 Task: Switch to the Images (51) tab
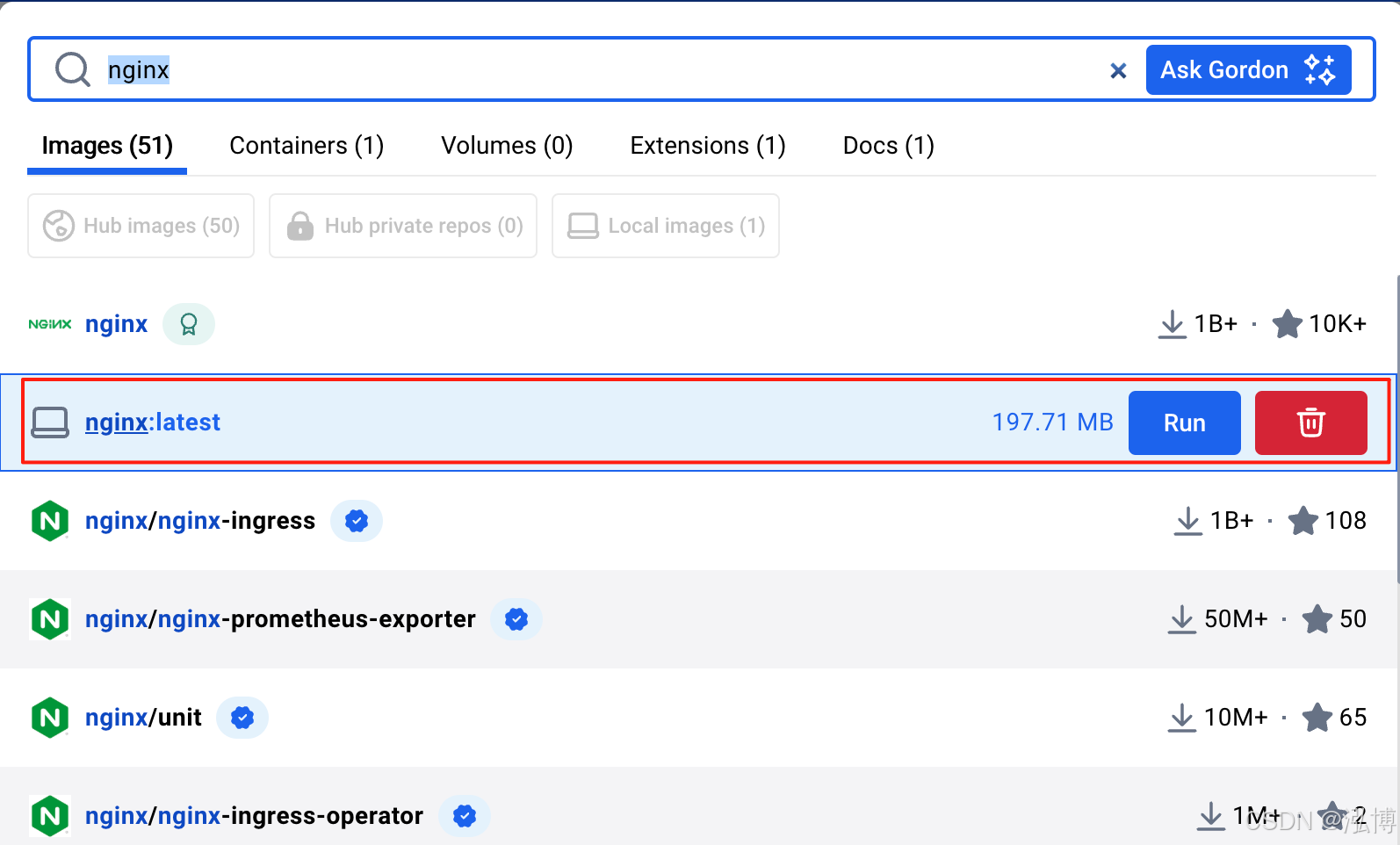pos(107,145)
